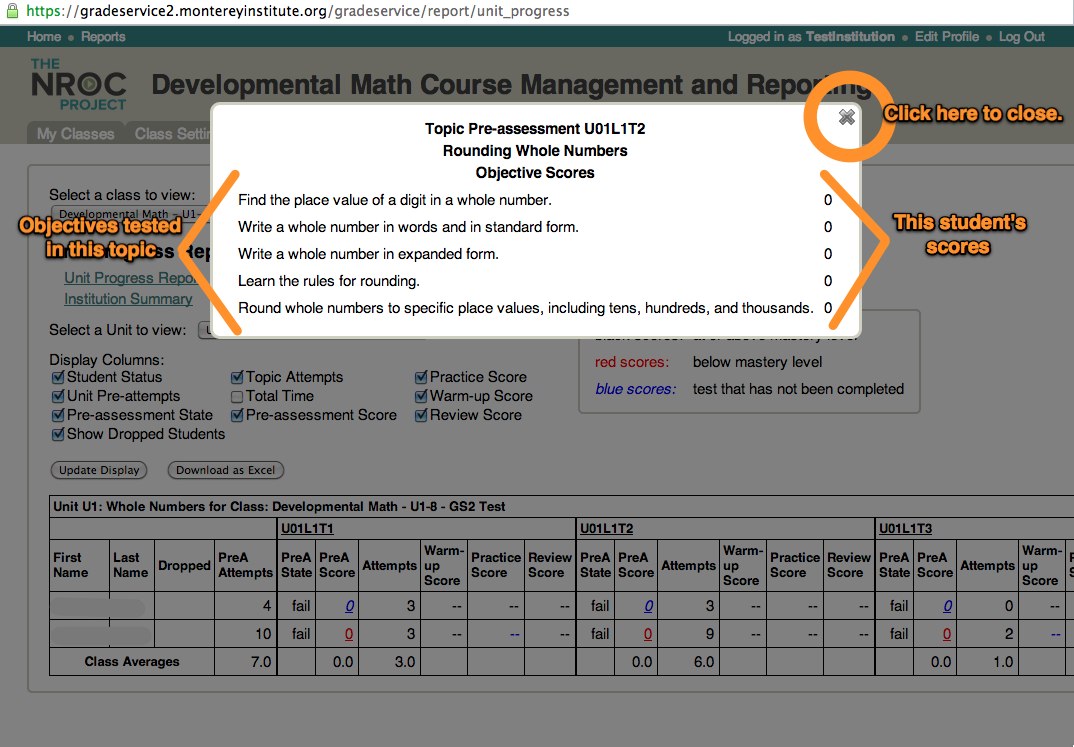Click the browser address bar URL
Screen dimensions: 1074x747
[297, 11]
